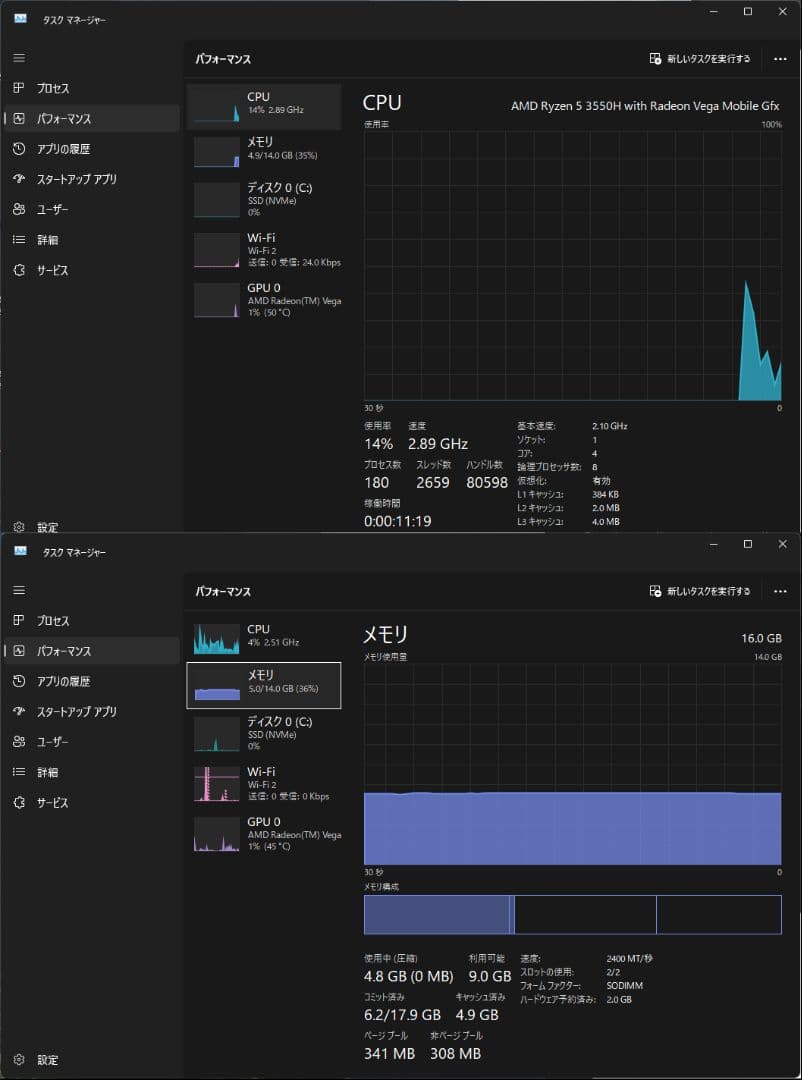The image size is (802, 1080).
Task: Open サービス in the メモリ graph window
Action: point(52,802)
